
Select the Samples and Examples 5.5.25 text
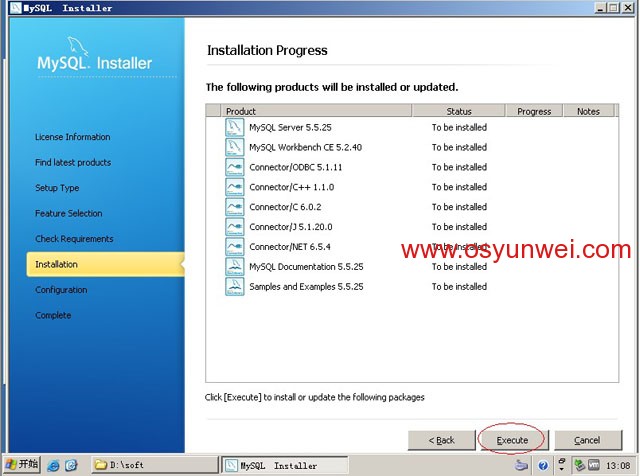[306, 287]
